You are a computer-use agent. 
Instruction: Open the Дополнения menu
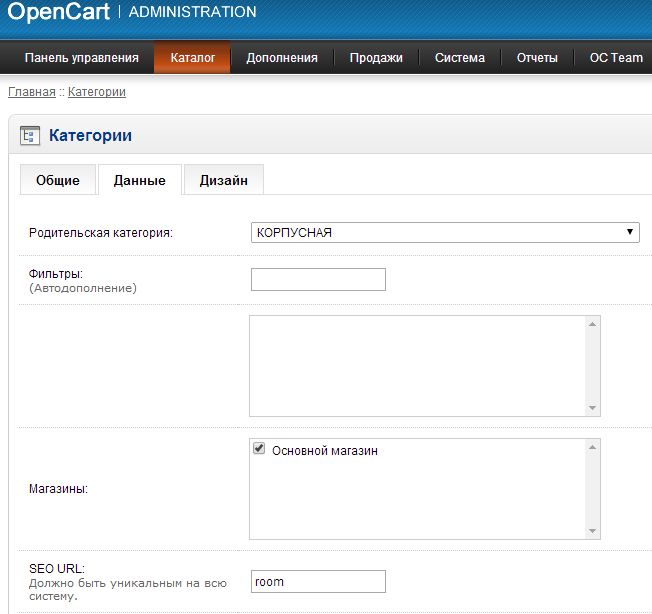coord(282,58)
